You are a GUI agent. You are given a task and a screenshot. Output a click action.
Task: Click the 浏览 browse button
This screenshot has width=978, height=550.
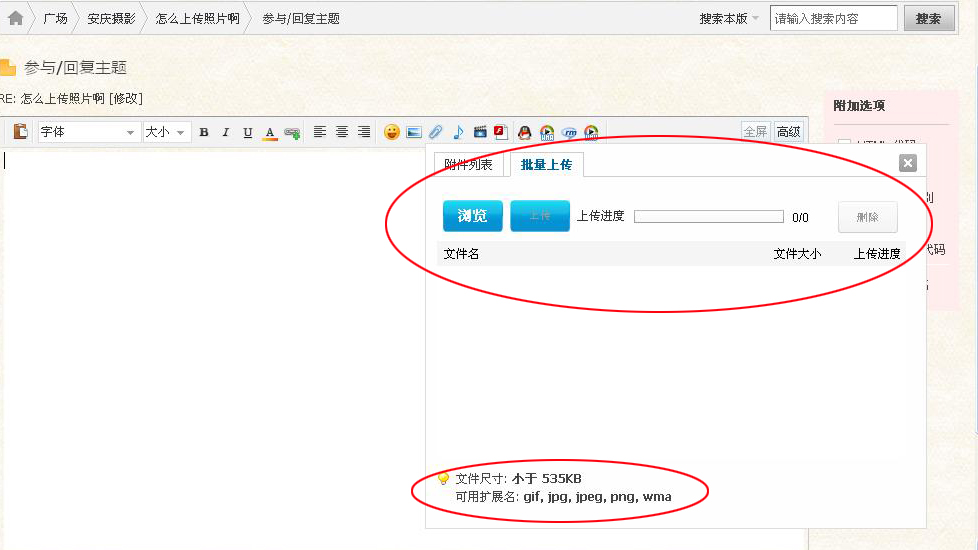[x=472, y=216]
